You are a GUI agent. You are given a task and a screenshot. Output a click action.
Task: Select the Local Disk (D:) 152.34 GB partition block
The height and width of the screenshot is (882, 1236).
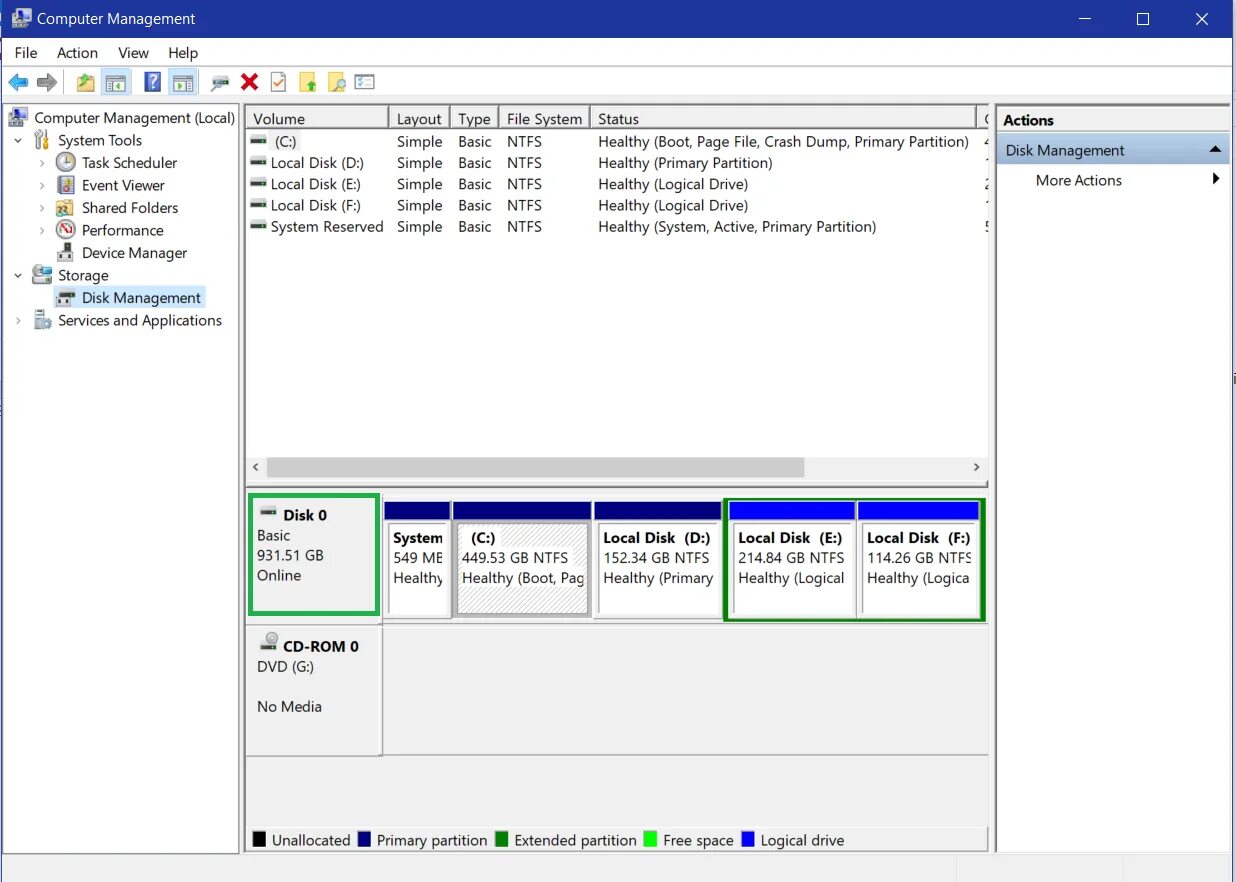point(657,560)
